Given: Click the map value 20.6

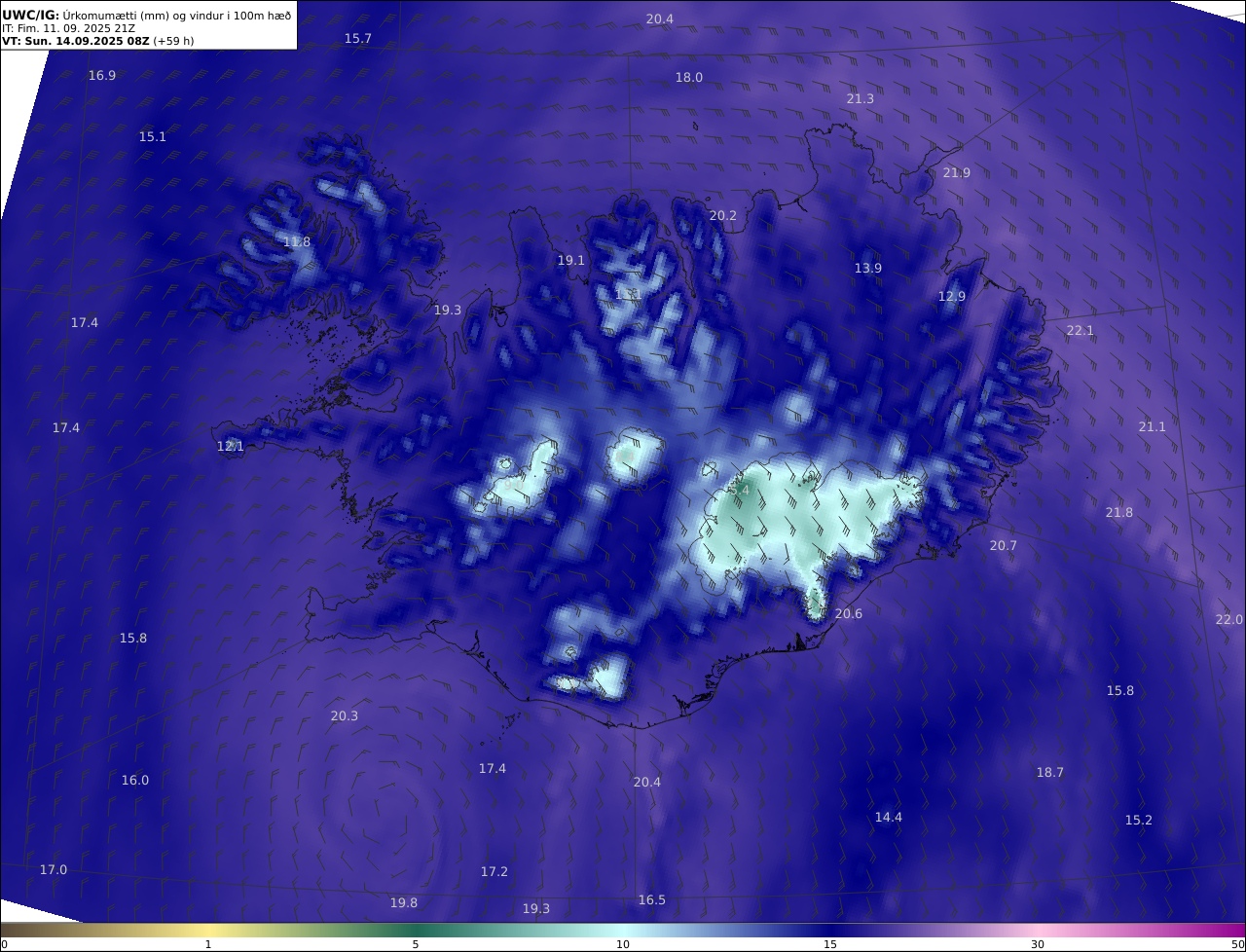Looking at the screenshot, I should pos(849,613).
